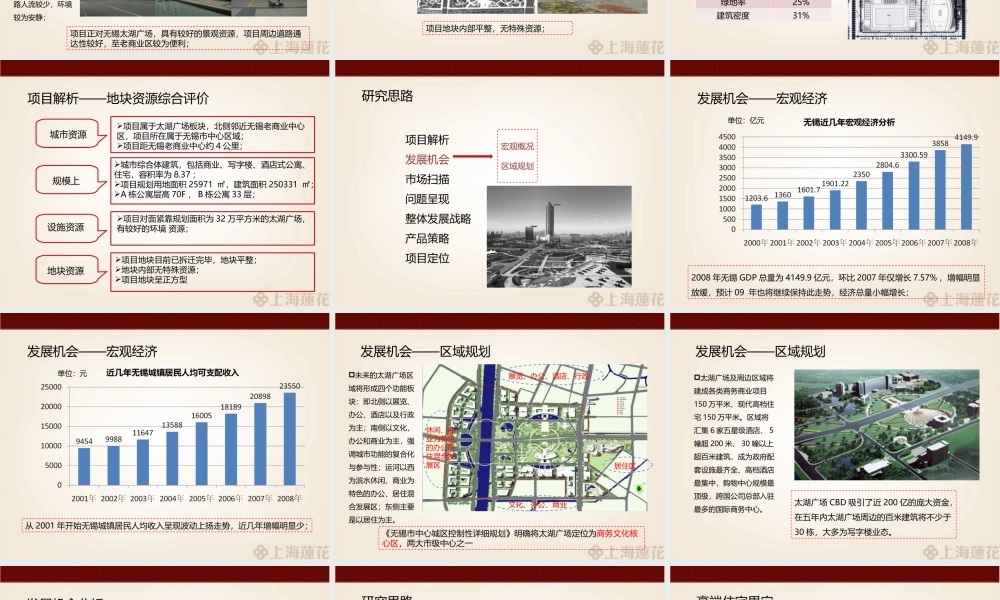Click the 设施资源 label box

68,228
